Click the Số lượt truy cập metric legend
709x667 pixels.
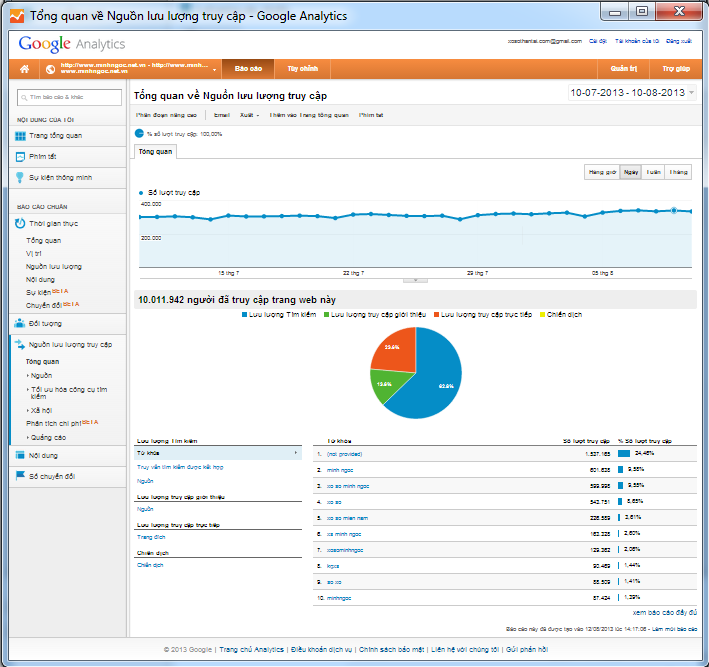pyautogui.click(x=169, y=193)
